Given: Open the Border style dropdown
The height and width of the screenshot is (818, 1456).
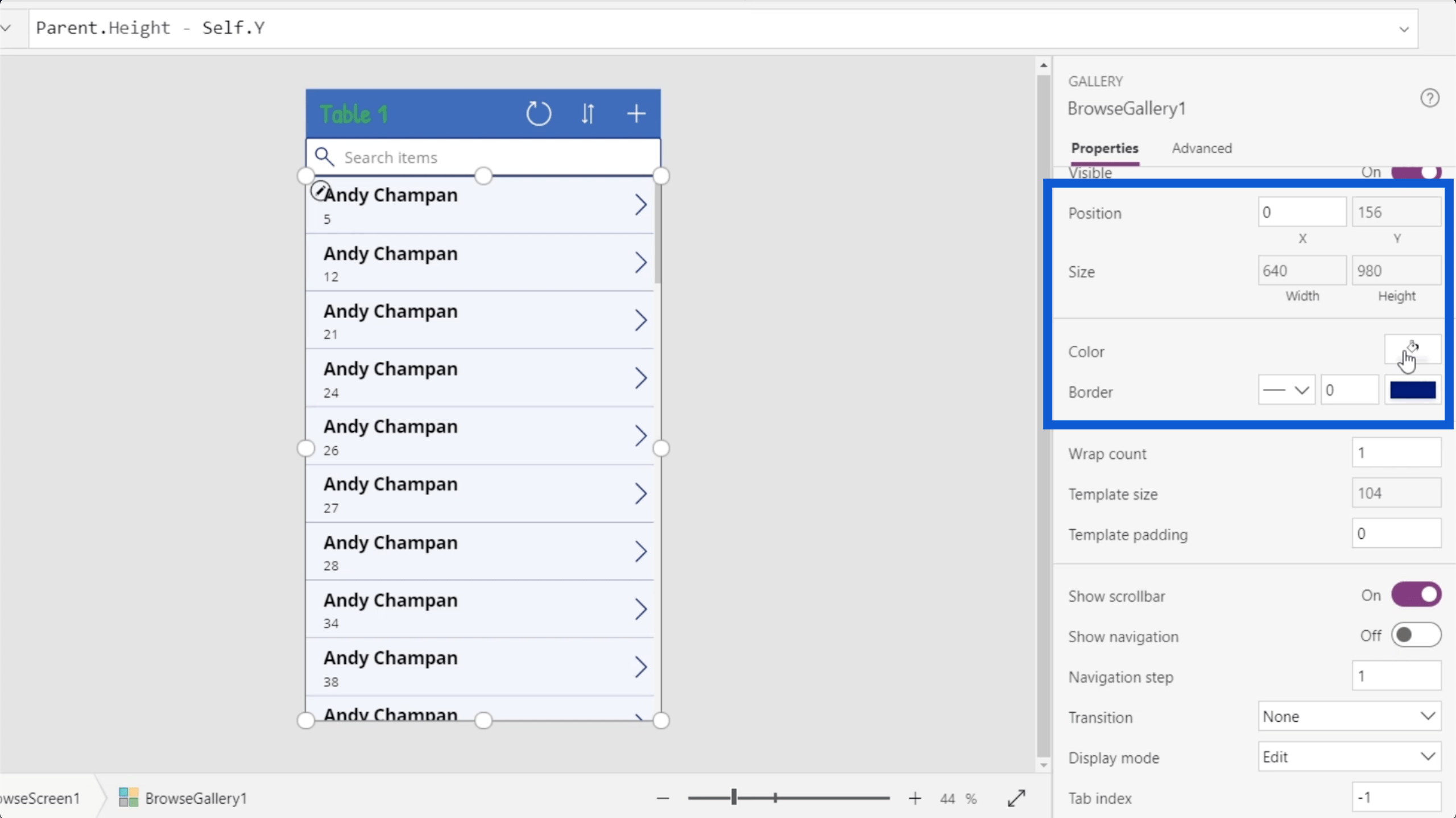Looking at the screenshot, I should [x=1287, y=390].
